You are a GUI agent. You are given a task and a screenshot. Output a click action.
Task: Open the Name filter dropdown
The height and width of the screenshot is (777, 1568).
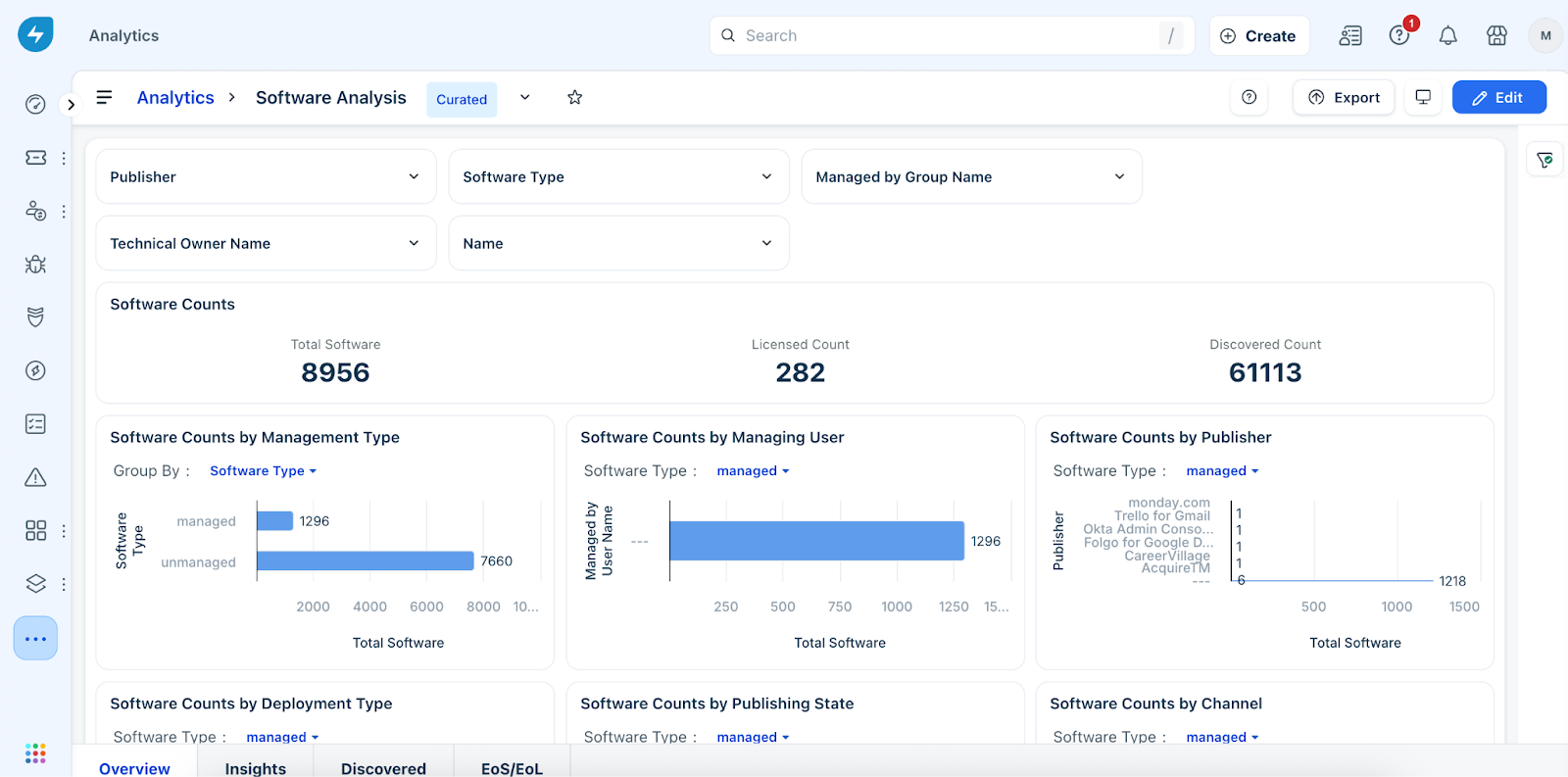click(618, 243)
